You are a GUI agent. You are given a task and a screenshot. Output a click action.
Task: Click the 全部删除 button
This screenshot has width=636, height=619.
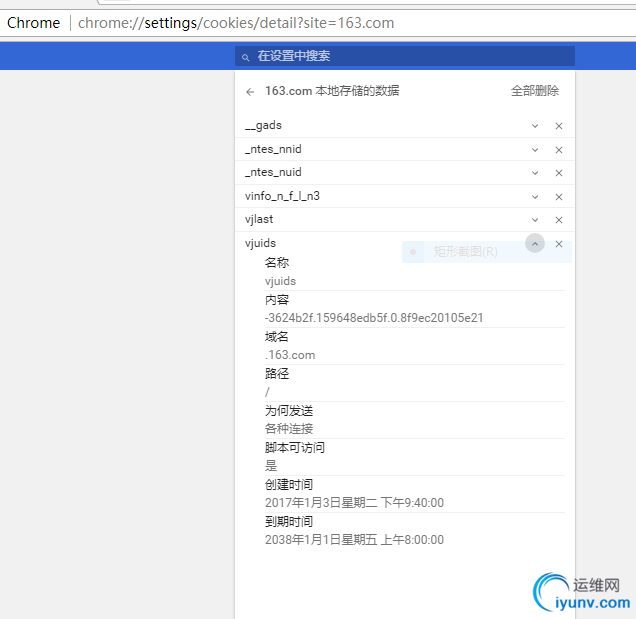click(x=535, y=90)
